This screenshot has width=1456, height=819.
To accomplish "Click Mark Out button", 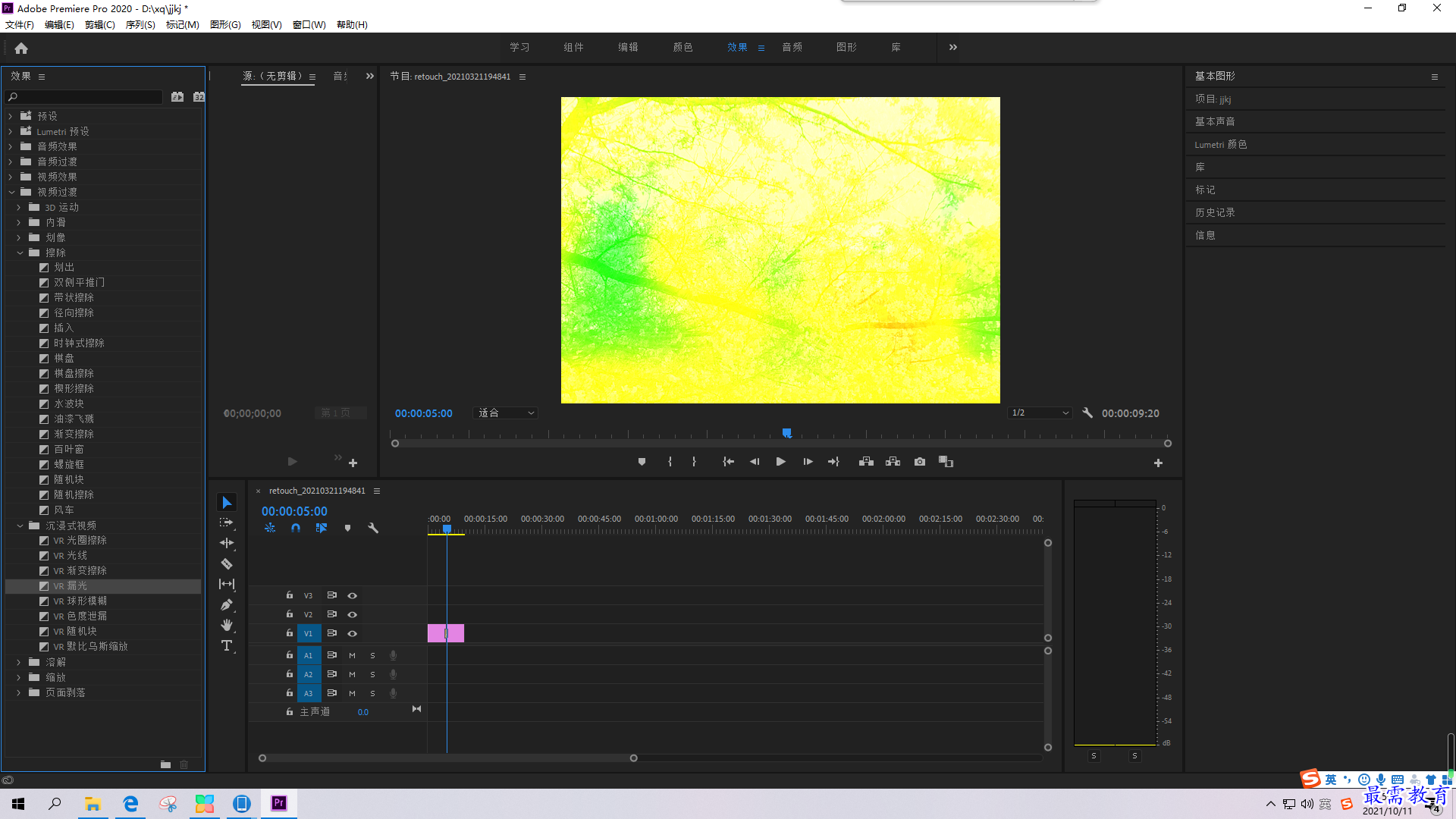I will 694,462.
